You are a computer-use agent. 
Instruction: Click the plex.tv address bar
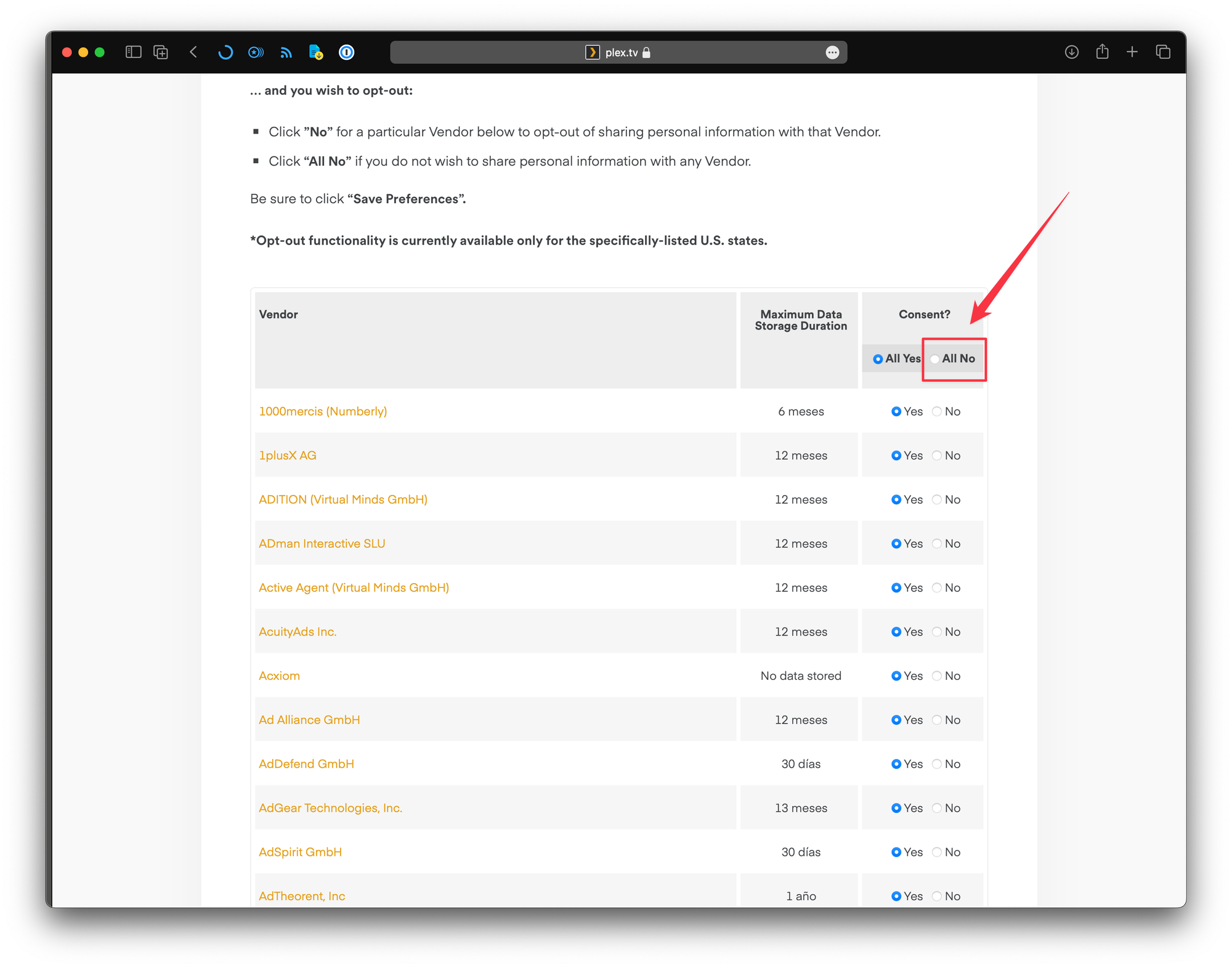click(x=618, y=52)
